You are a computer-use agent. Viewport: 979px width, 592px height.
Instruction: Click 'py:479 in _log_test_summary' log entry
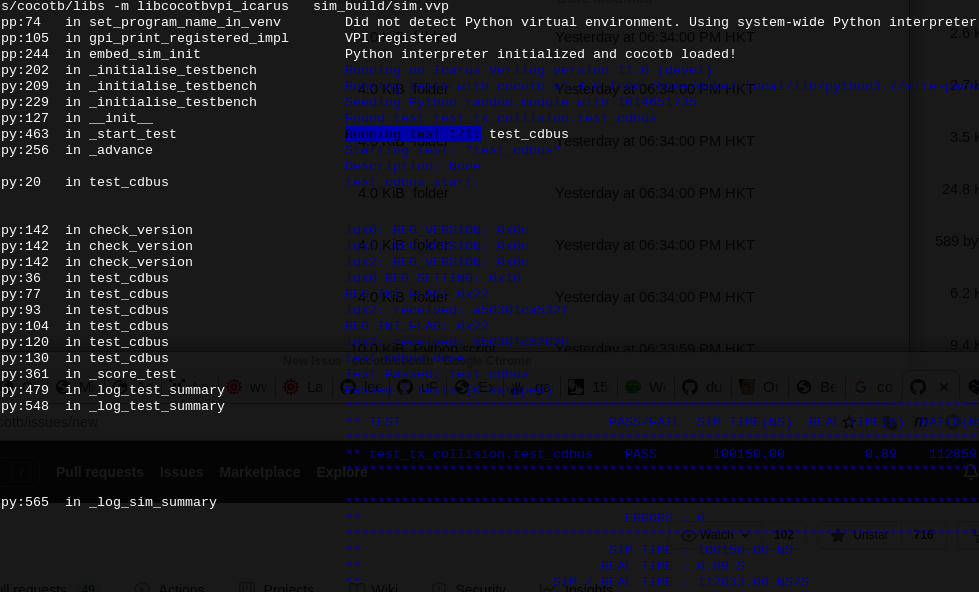112,390
